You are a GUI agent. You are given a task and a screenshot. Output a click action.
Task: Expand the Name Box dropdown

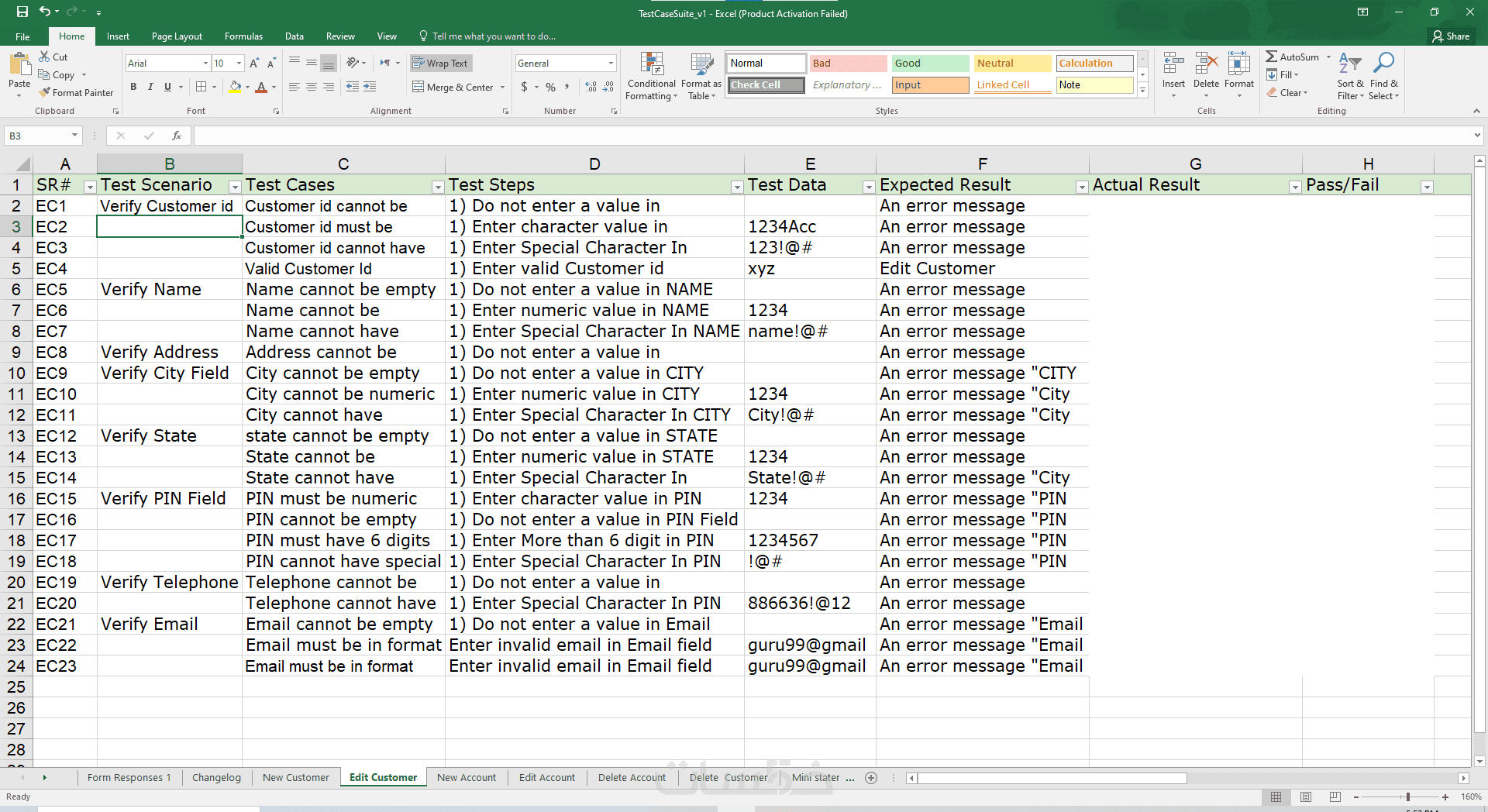pyautogui.click(x=75, y=136)
